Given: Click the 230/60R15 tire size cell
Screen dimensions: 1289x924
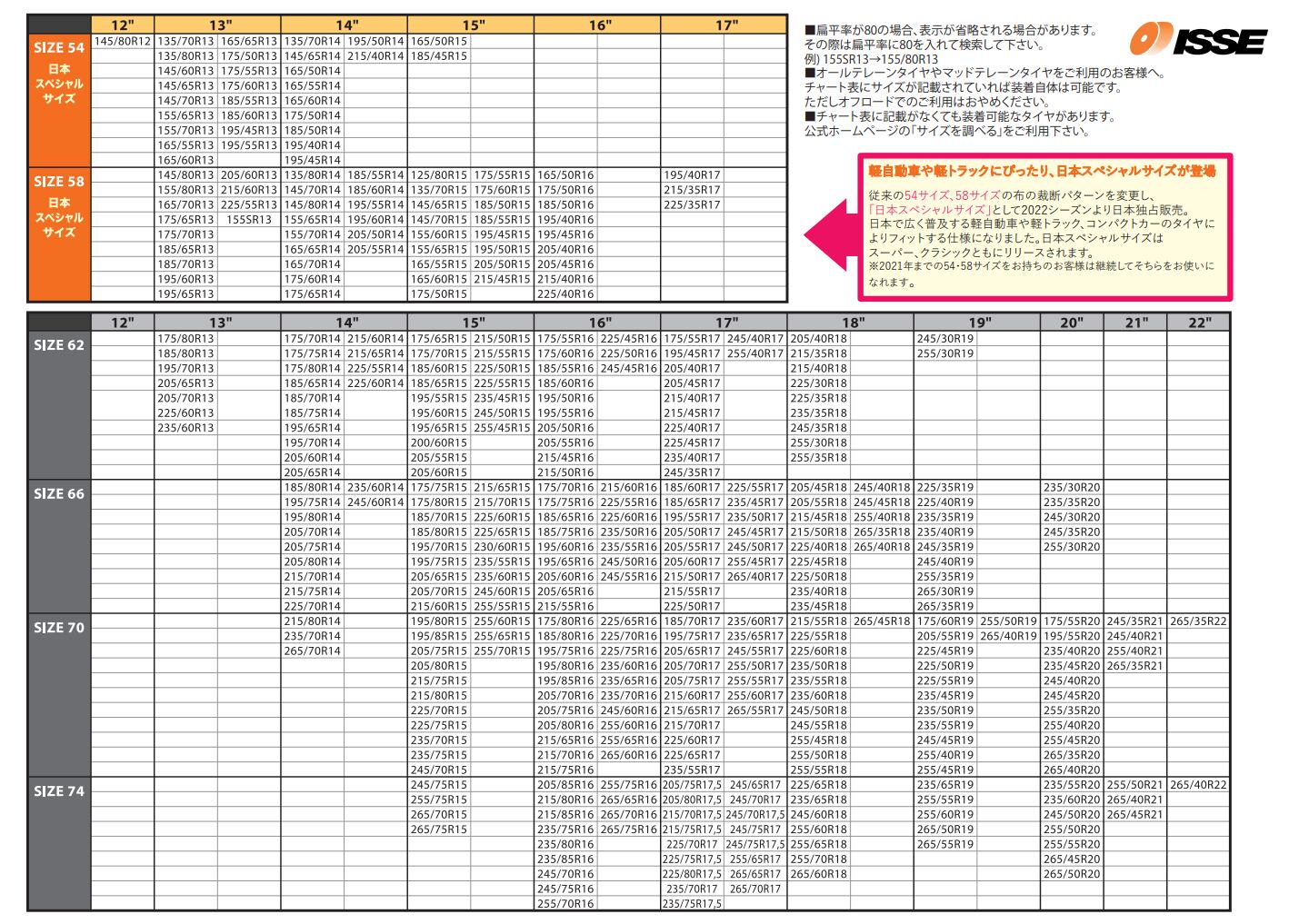Looking at the screenshot, I should click(x=502, y=547).
